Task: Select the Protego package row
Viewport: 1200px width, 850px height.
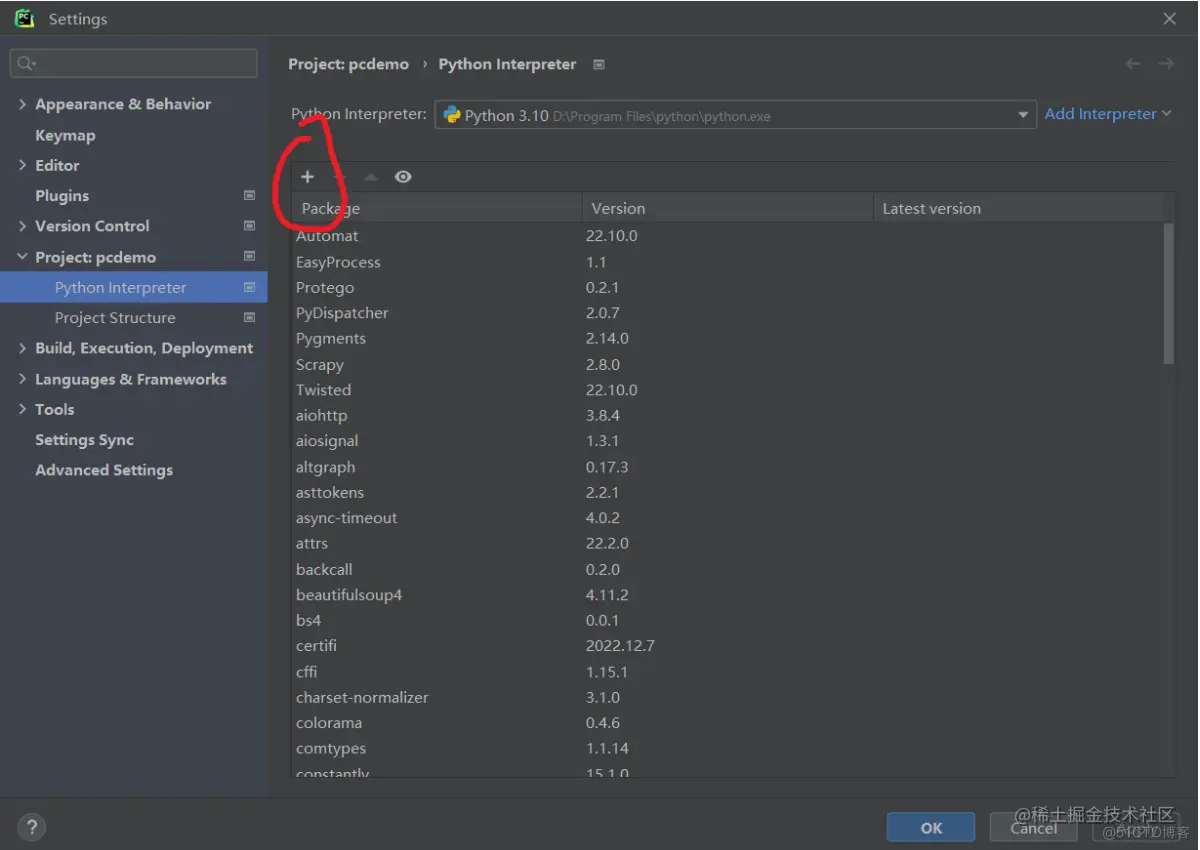Action: [x=727, y=287]
